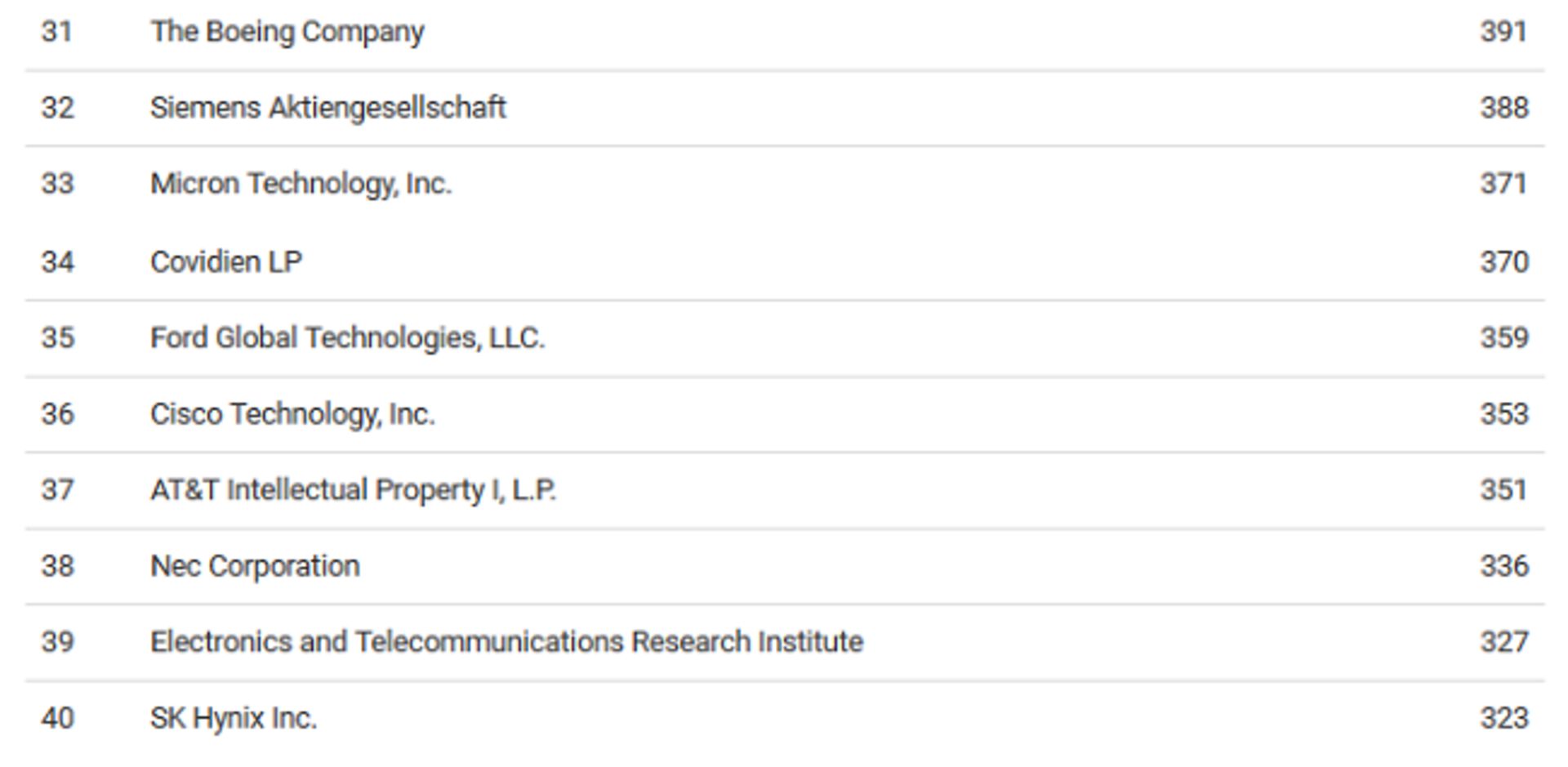This screenshot has width=1568, height=767.
Task: Select the value 336 for Nec Corporation
Action: [1503, 566]
